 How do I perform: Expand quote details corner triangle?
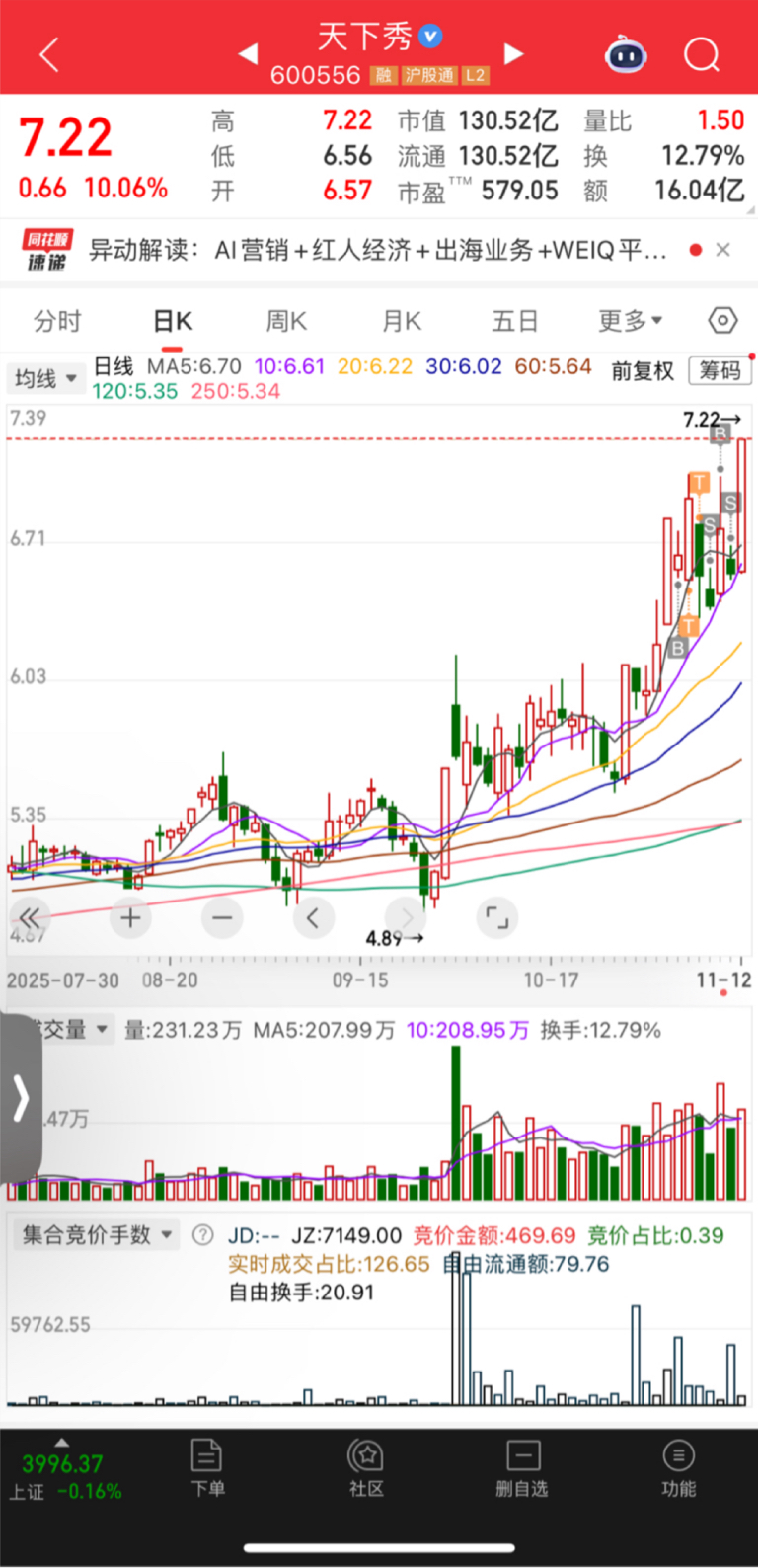coord(750,210)
